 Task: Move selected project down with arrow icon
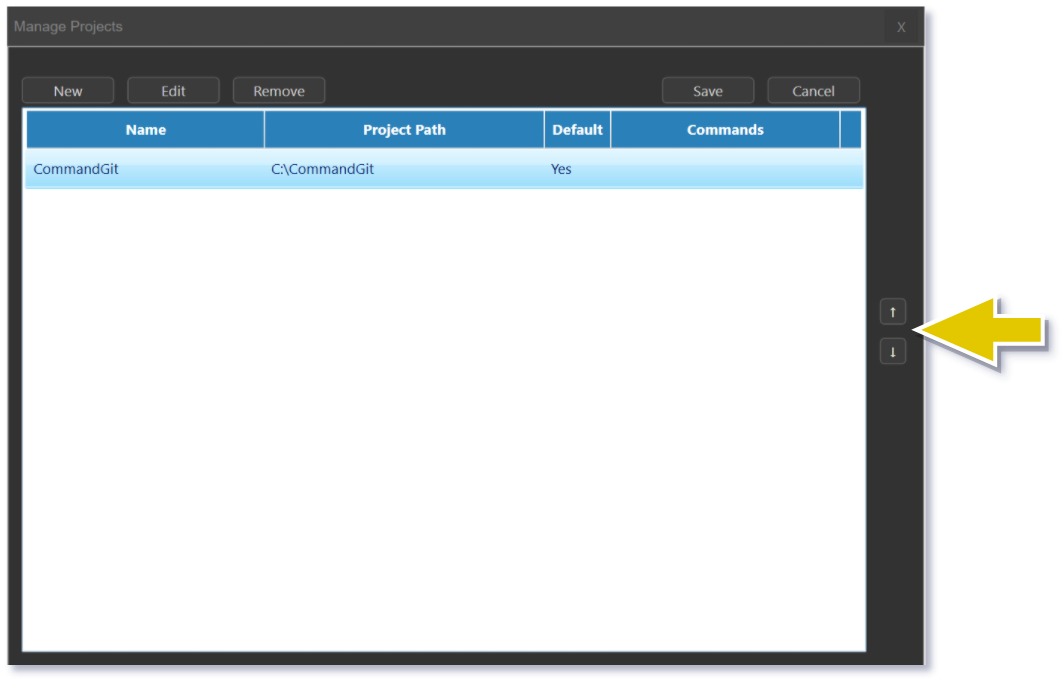pos(893,352)
